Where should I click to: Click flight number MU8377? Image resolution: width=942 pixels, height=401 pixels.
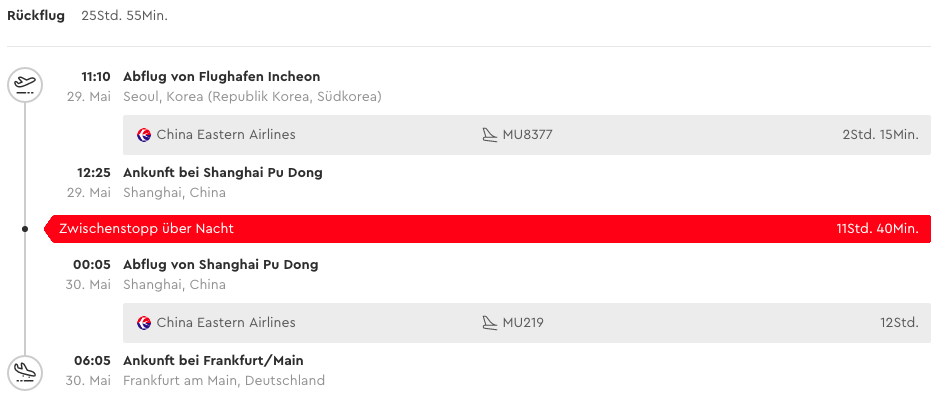(x=527, y=135)
